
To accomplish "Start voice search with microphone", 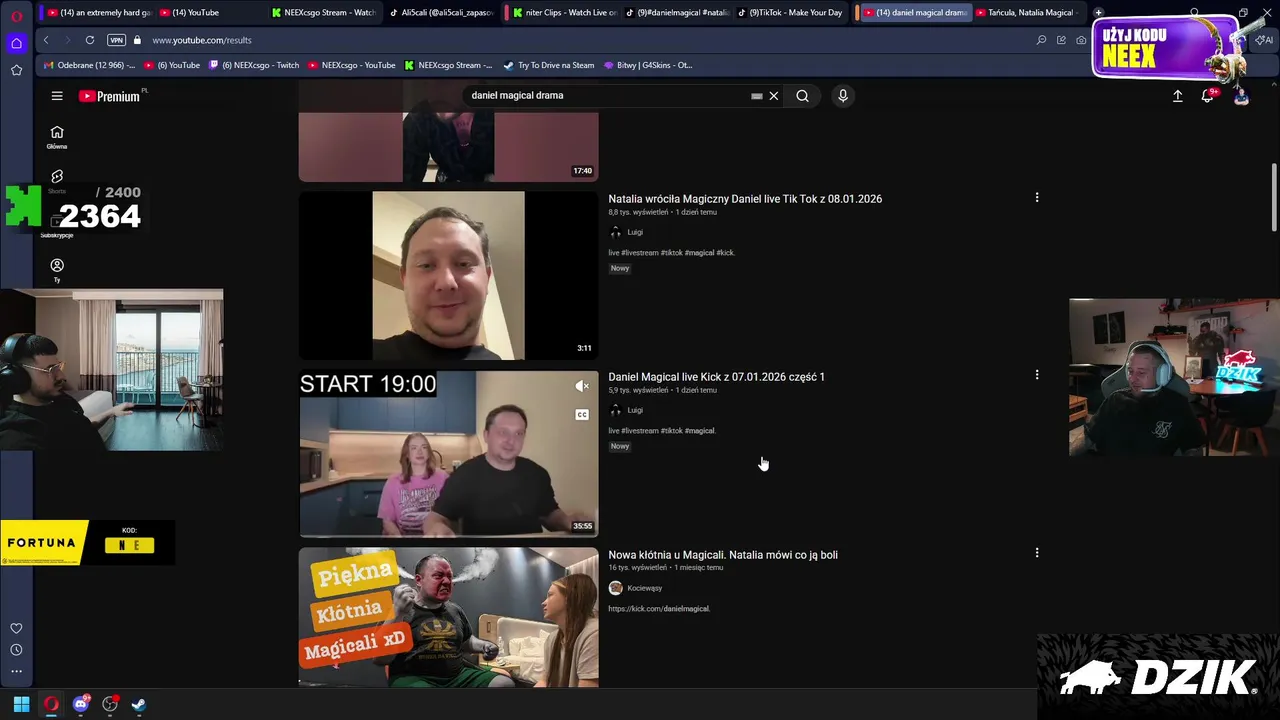I will 843,96.
